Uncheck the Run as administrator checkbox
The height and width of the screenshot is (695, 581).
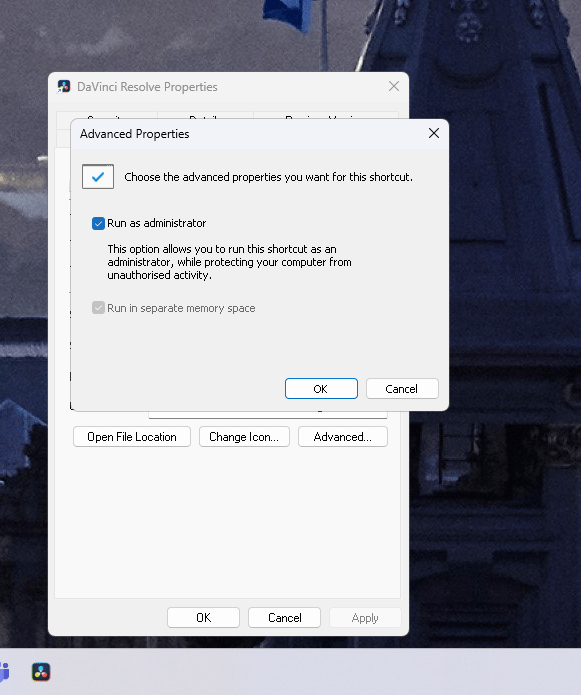tap(98, 223)
